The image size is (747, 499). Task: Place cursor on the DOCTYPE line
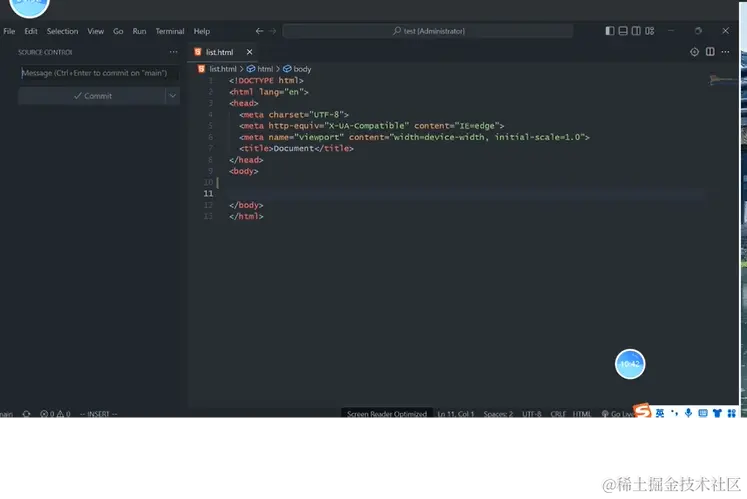coord(266,81)
